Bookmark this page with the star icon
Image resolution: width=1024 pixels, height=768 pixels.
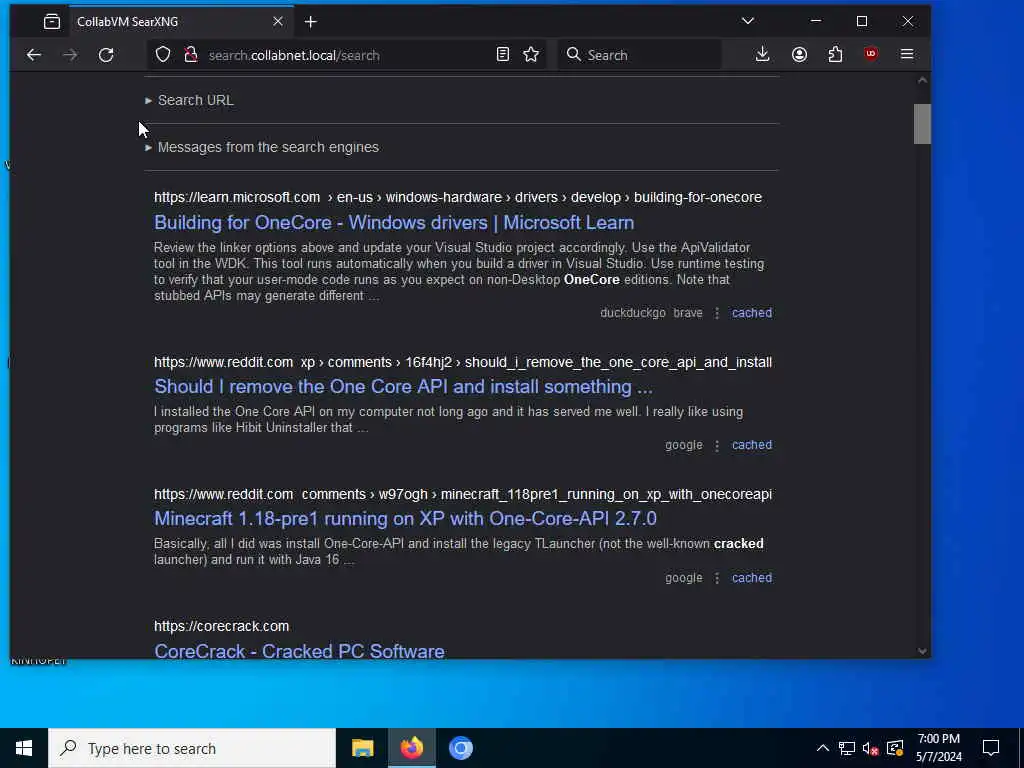pyautogui.click(x=531, y=55)
